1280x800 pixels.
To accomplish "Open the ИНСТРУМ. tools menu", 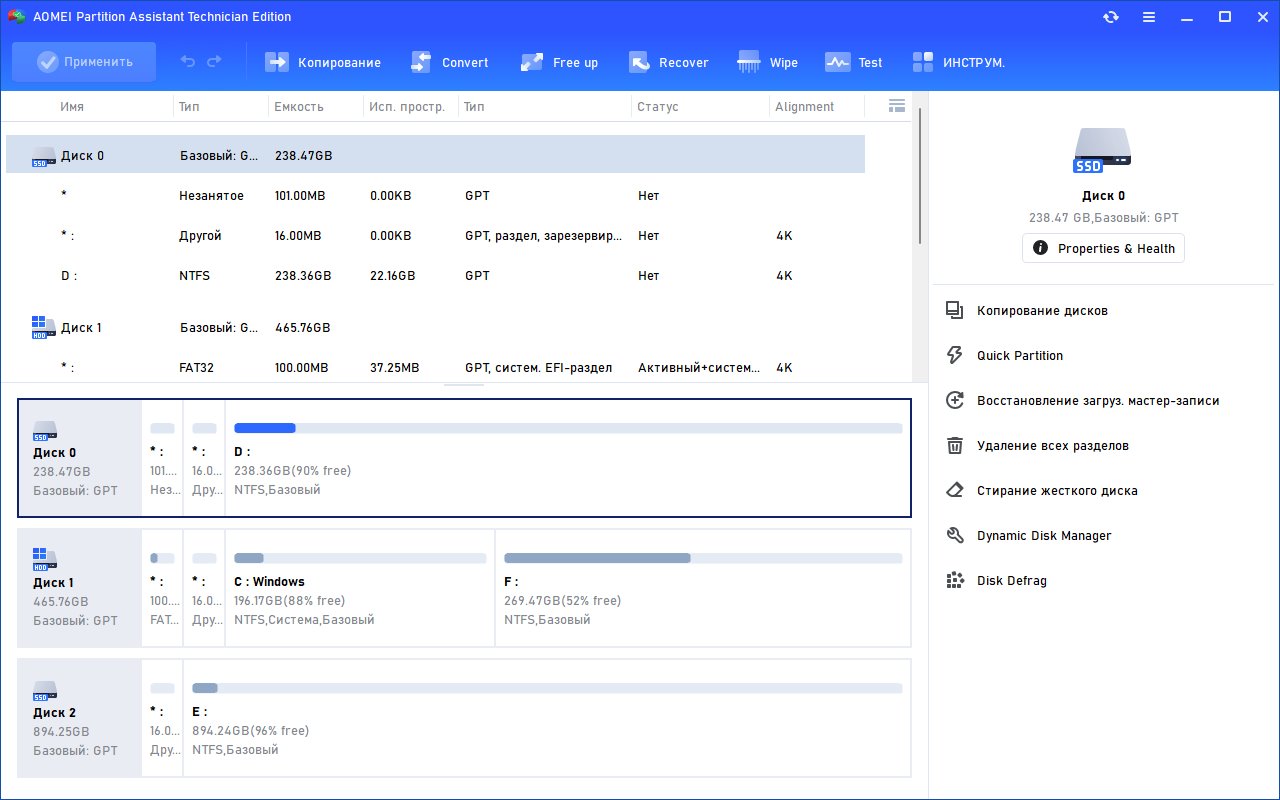I will pyautogui.click(x=958, y=62).
